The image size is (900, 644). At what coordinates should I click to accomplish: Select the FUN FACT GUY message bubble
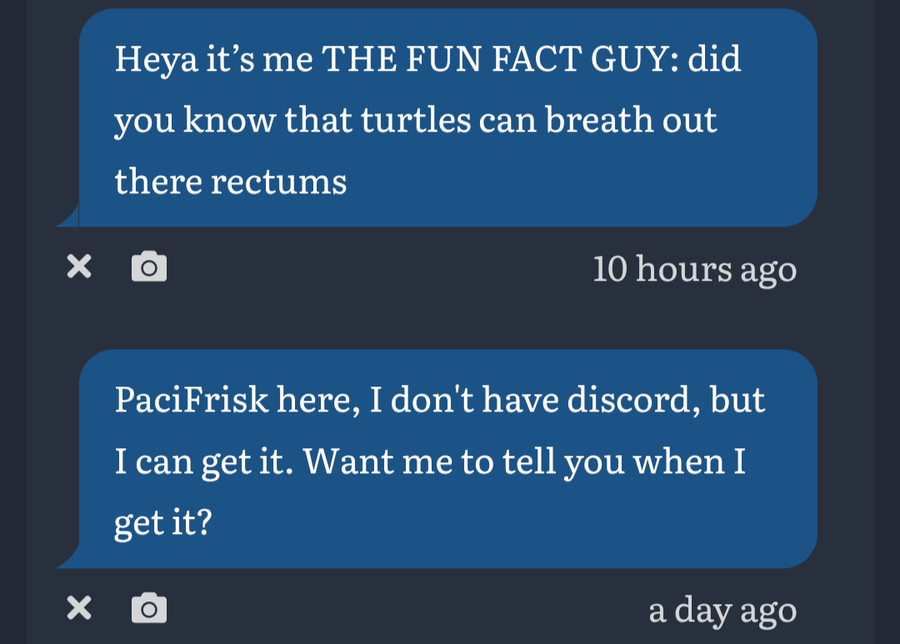(x=446, y=118)
